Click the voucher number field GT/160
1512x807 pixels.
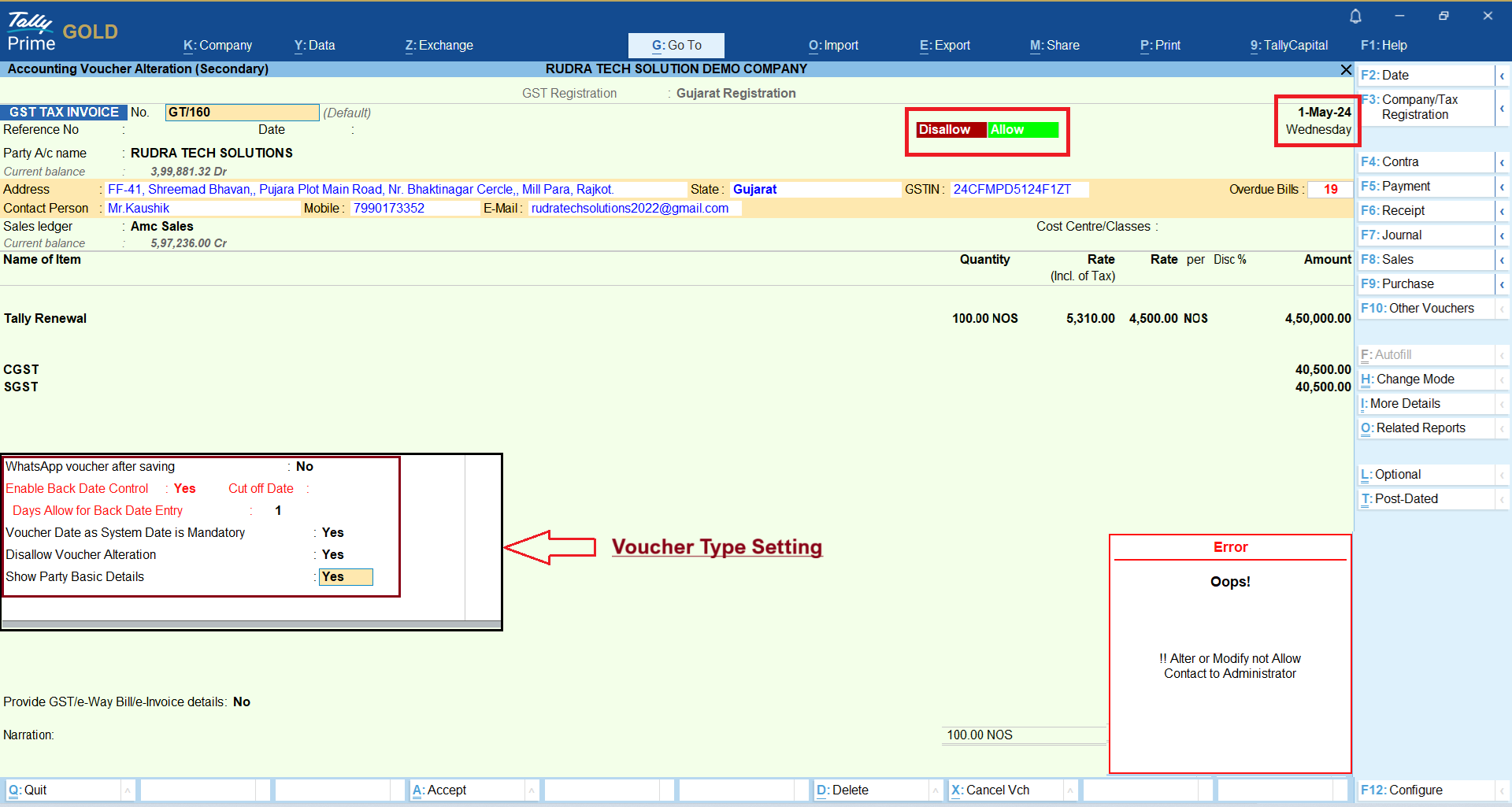[x=242, y=113]
